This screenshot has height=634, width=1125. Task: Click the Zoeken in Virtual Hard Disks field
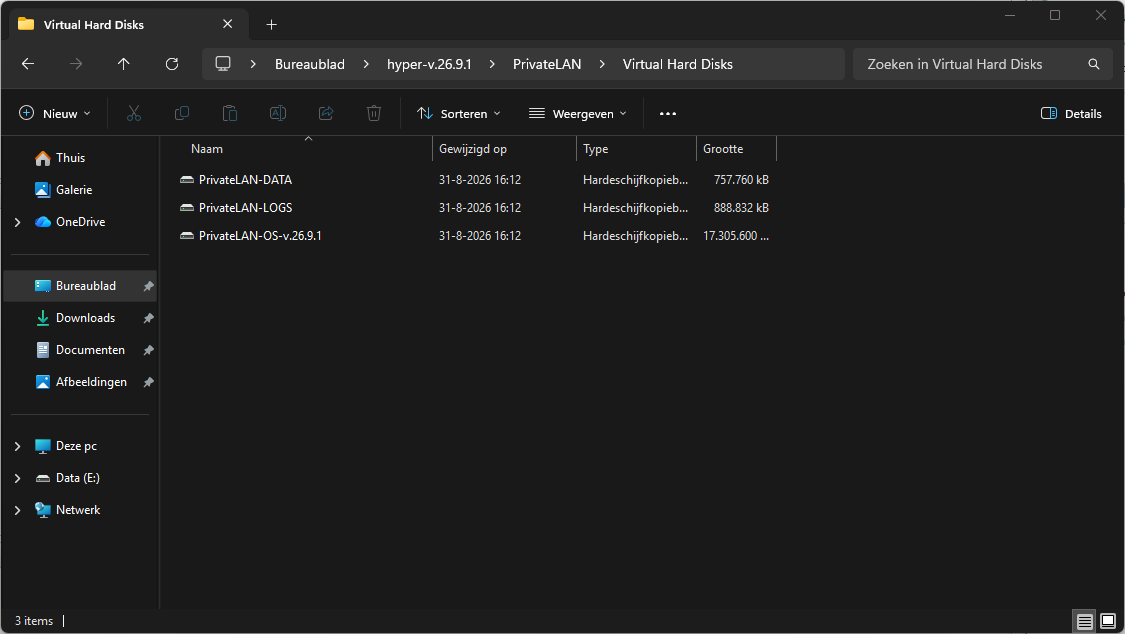[x=983, y=64]
